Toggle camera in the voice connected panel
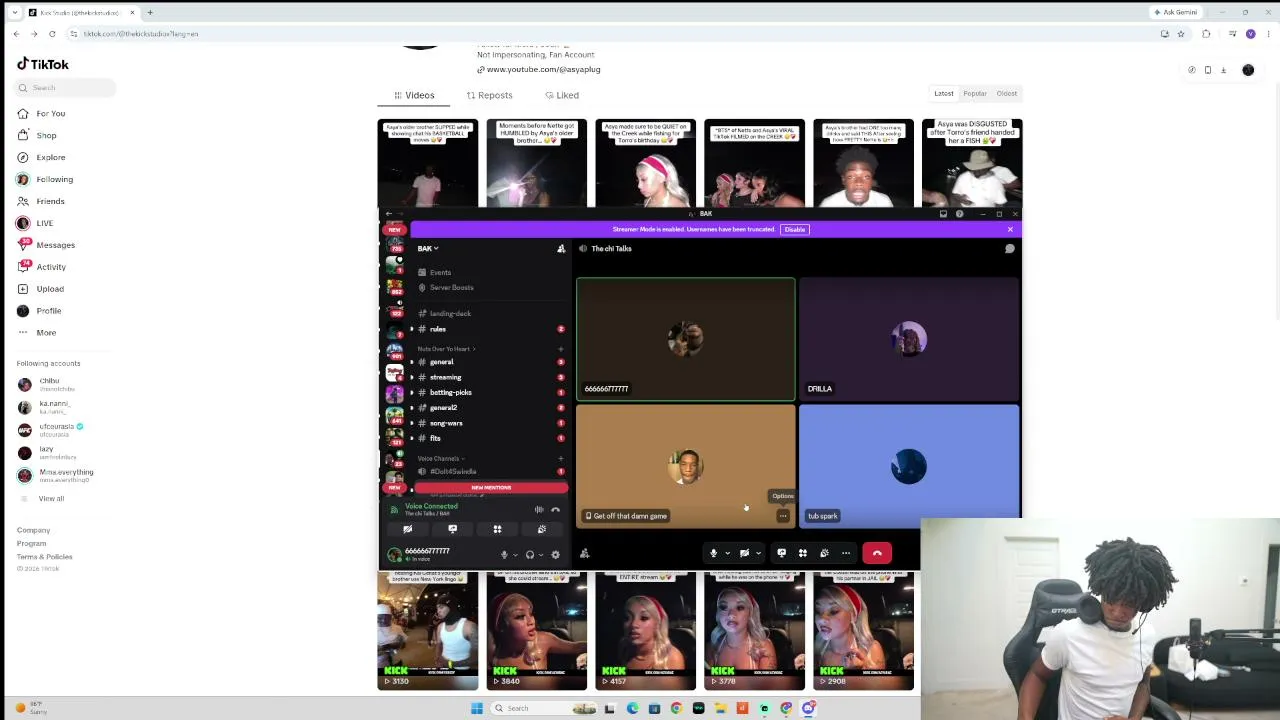 (x=407, y=529)
